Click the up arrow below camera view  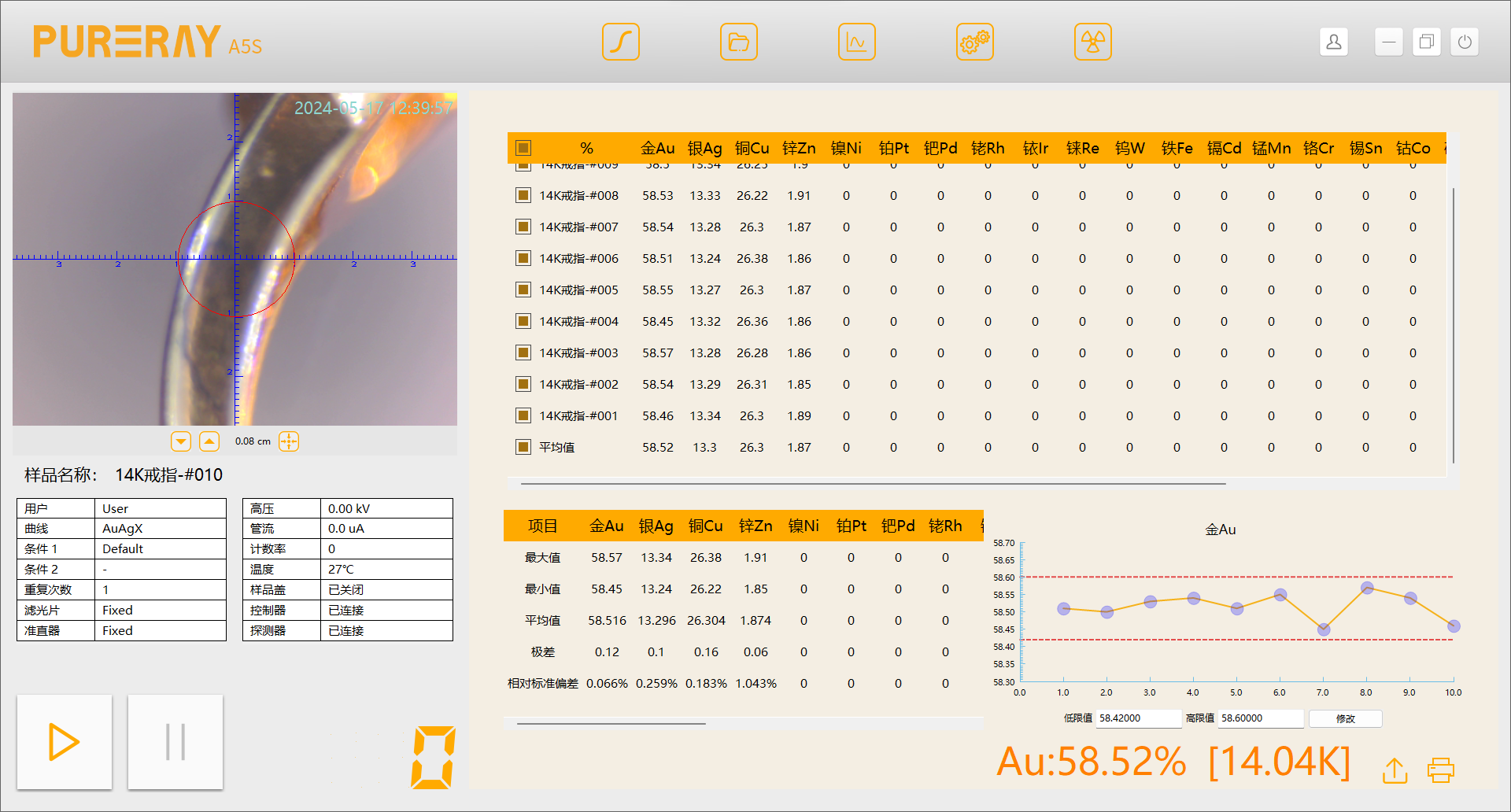click(209, 441)
